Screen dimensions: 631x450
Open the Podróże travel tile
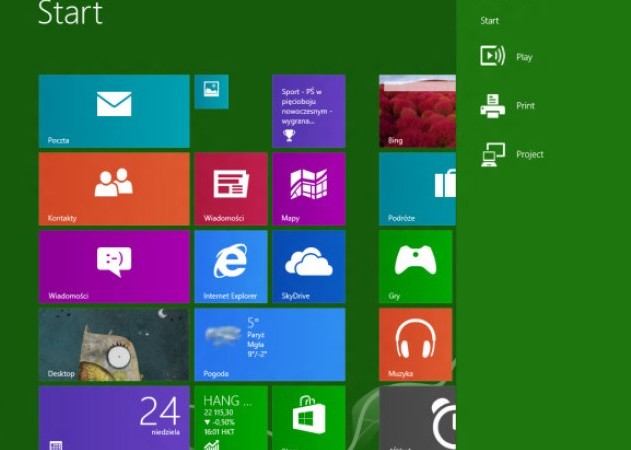417,188
